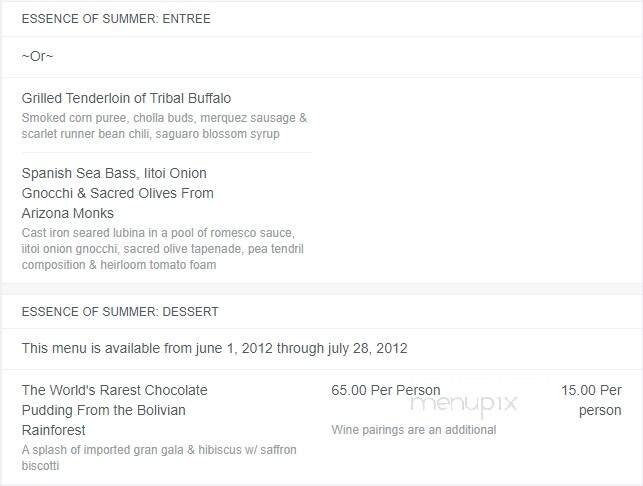This screenshot has height=486, width=643.
Task: Click the 15.00 Per person price
Action: point(590,400)
